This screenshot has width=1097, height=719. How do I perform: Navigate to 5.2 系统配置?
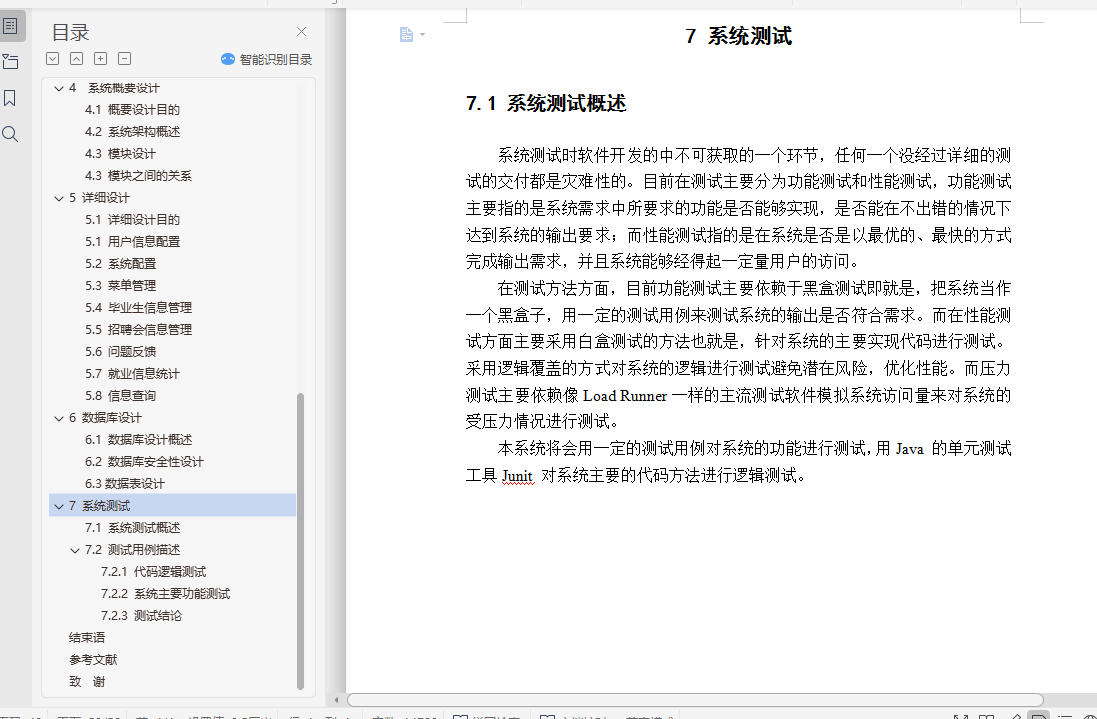pyautogui.click(x=120, y=264)
